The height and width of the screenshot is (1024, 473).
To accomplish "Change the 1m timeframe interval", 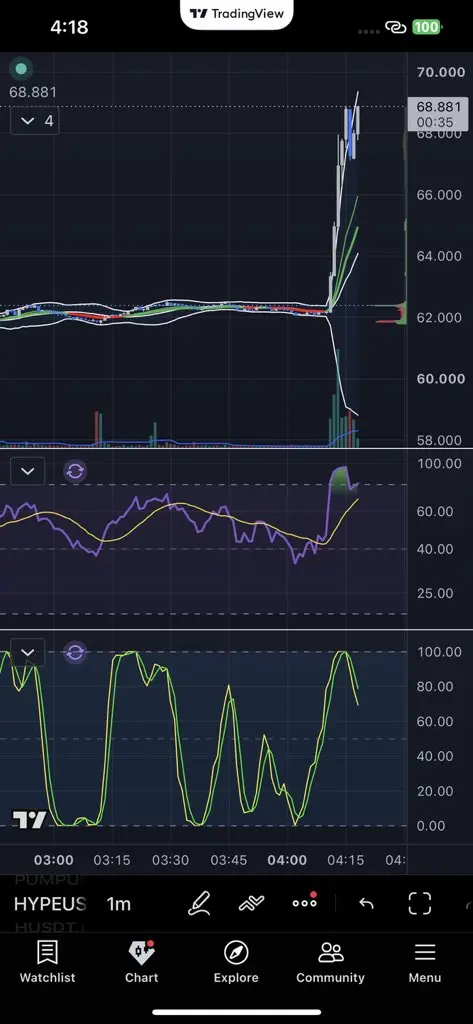I will [x=119, y=904].
